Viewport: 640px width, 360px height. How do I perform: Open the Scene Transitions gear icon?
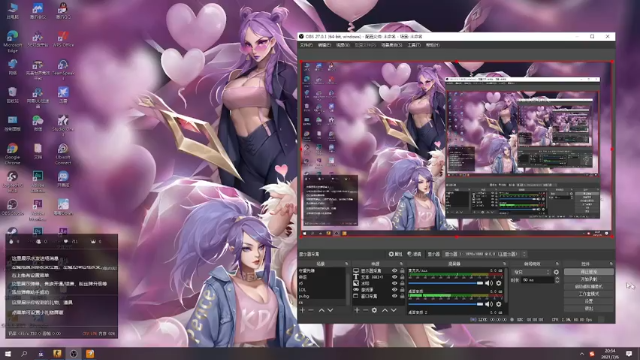[x=556, y=272]
